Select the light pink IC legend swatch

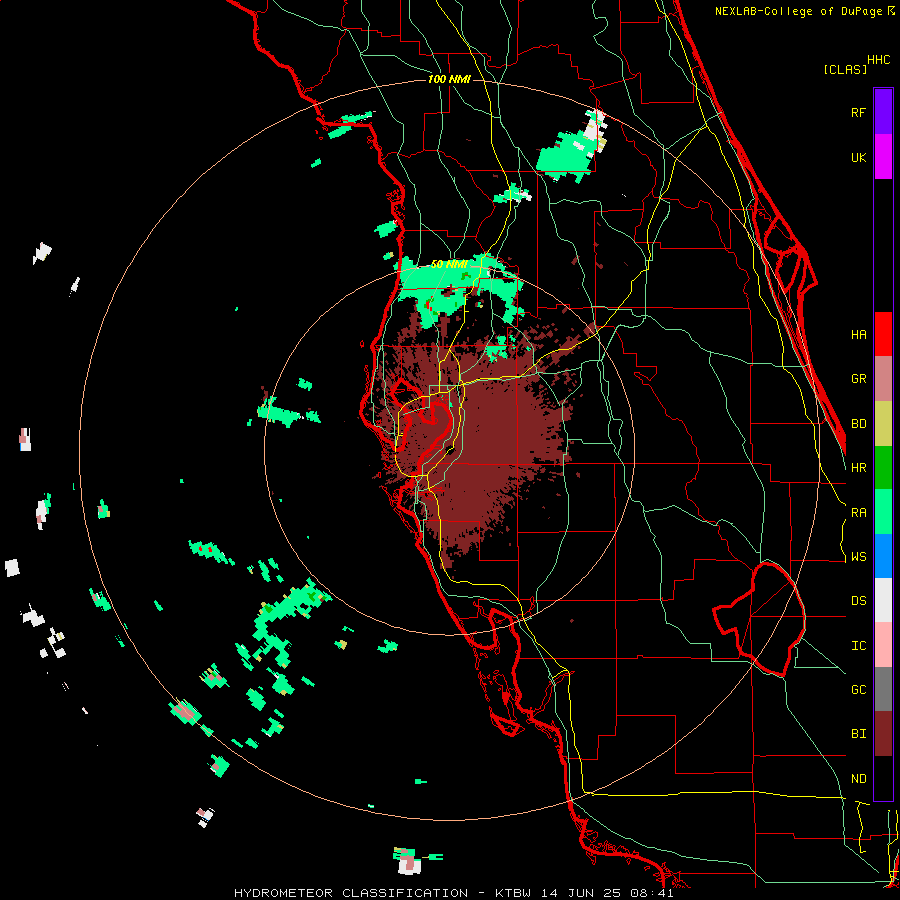click(x=883, y=645)
